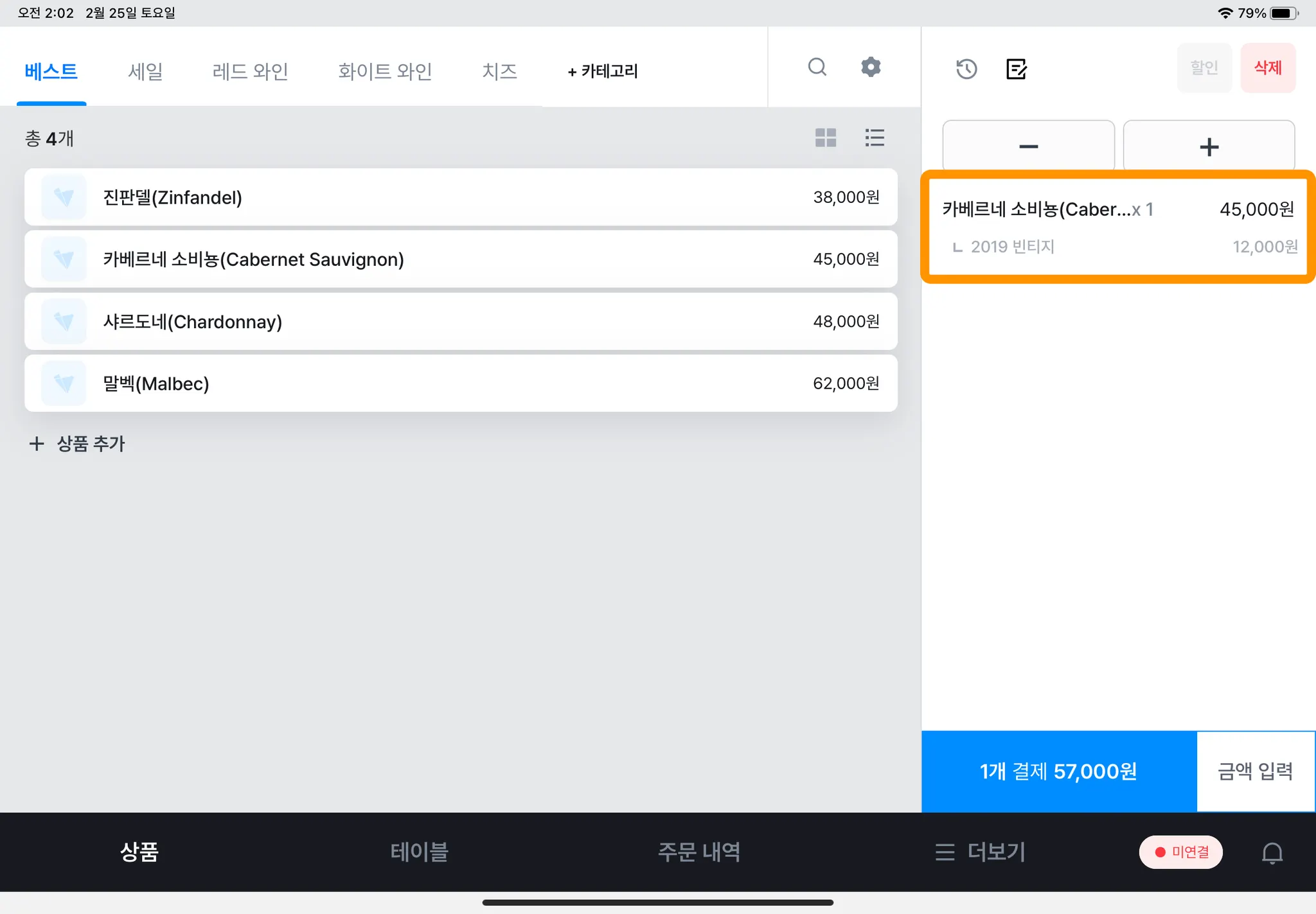
Task: Open 금액 입력 amount entry
Action: 1255,771
